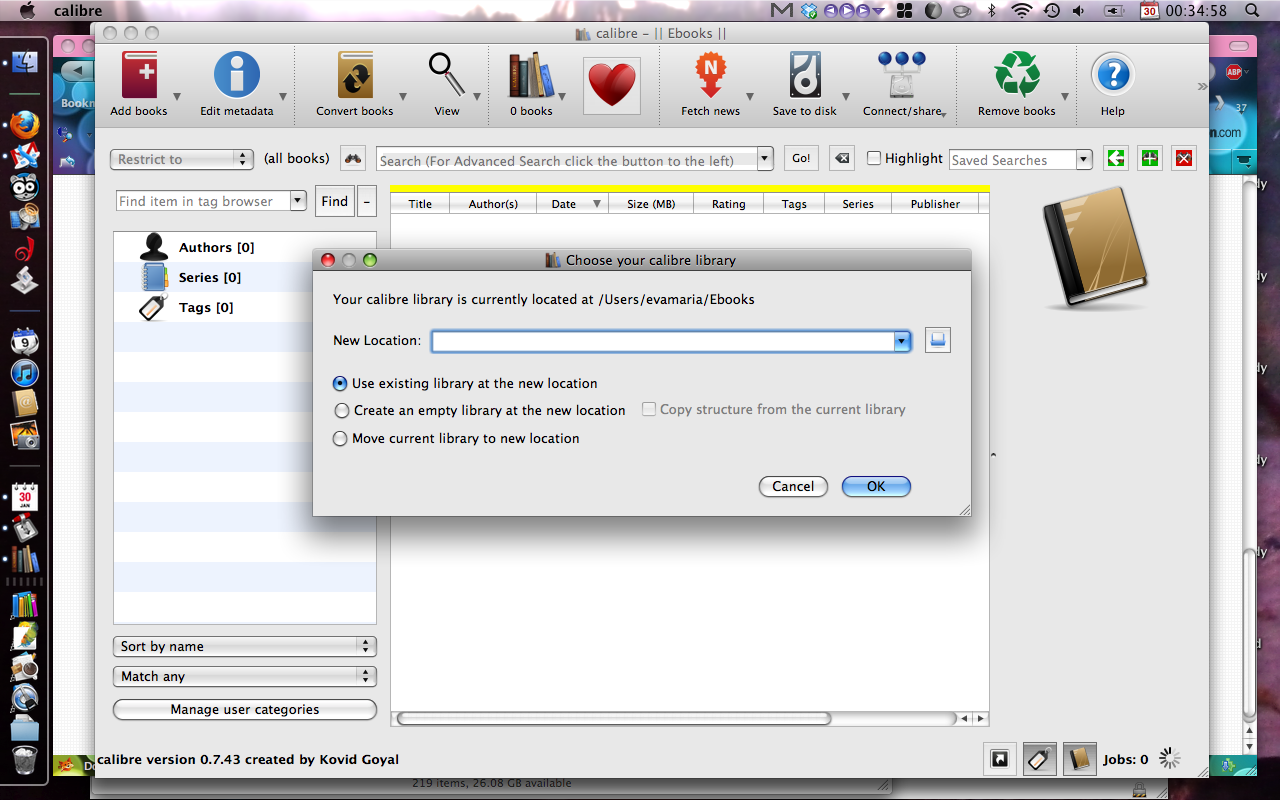Expand the New Location history dropdown arrow
Viewport: 1280px width, 800px height.
pos(902,341)
